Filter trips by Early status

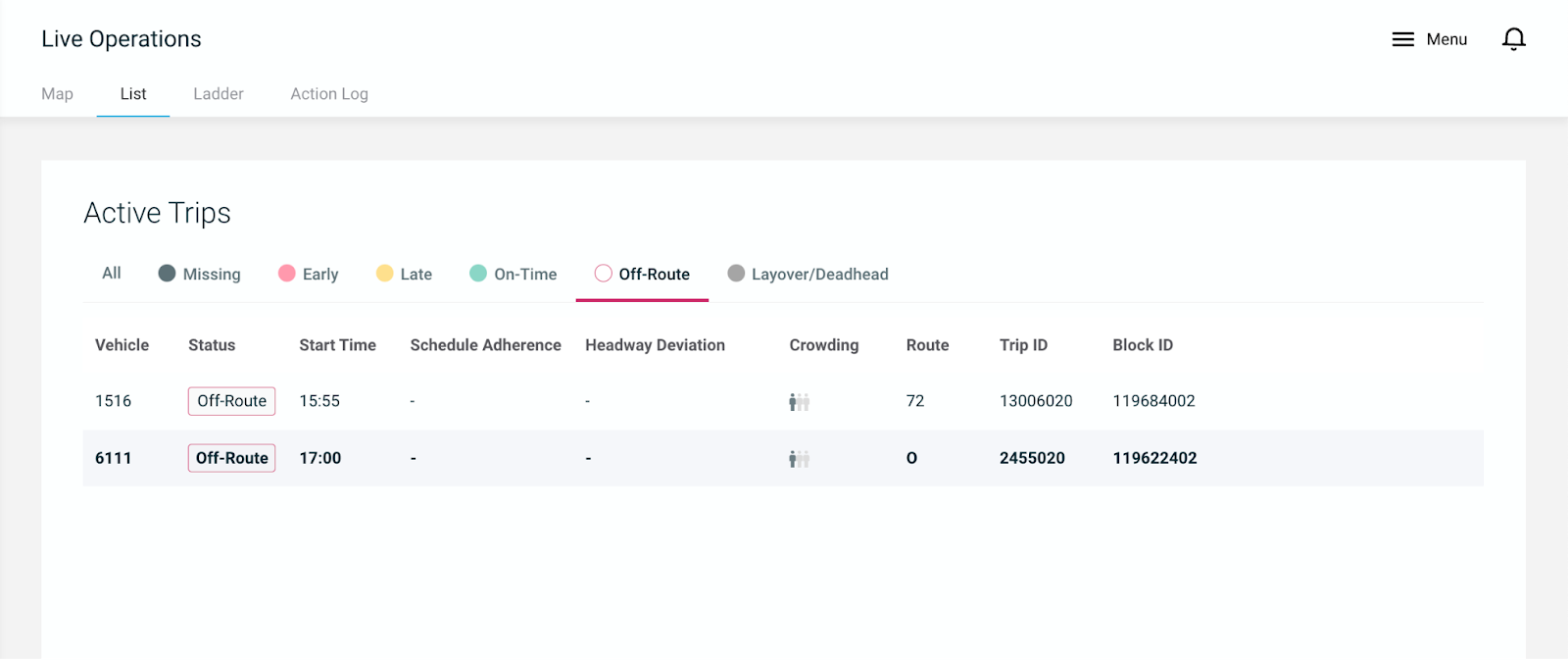click(308, 275)
